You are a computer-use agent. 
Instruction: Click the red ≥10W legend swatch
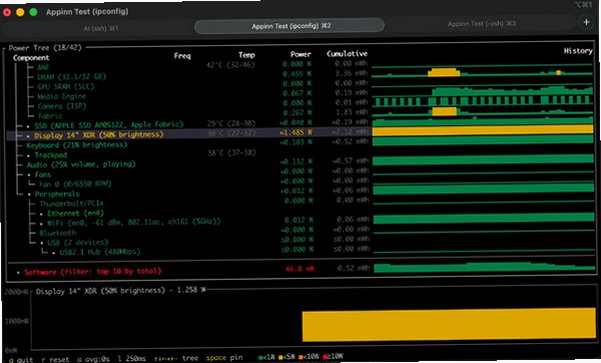coord(325,357)
